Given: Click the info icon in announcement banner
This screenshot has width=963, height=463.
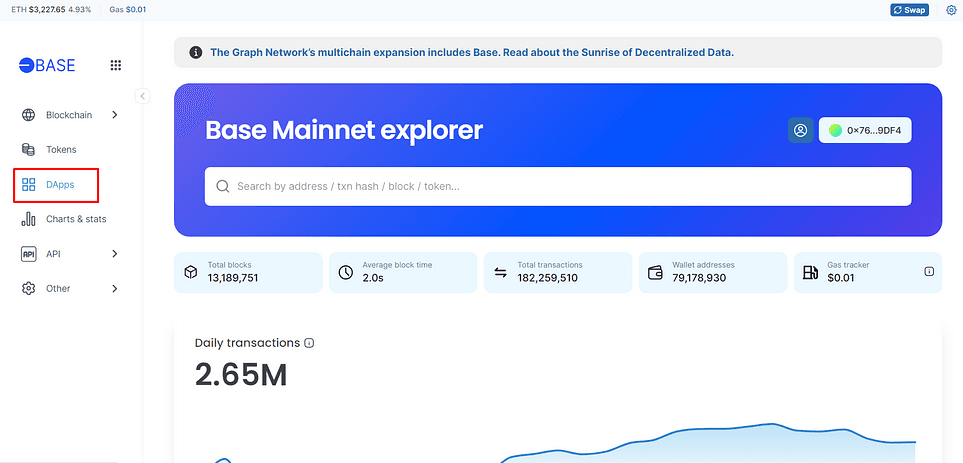Looking at the screenshot, I should pyautogui.click(x=196, y=52).
